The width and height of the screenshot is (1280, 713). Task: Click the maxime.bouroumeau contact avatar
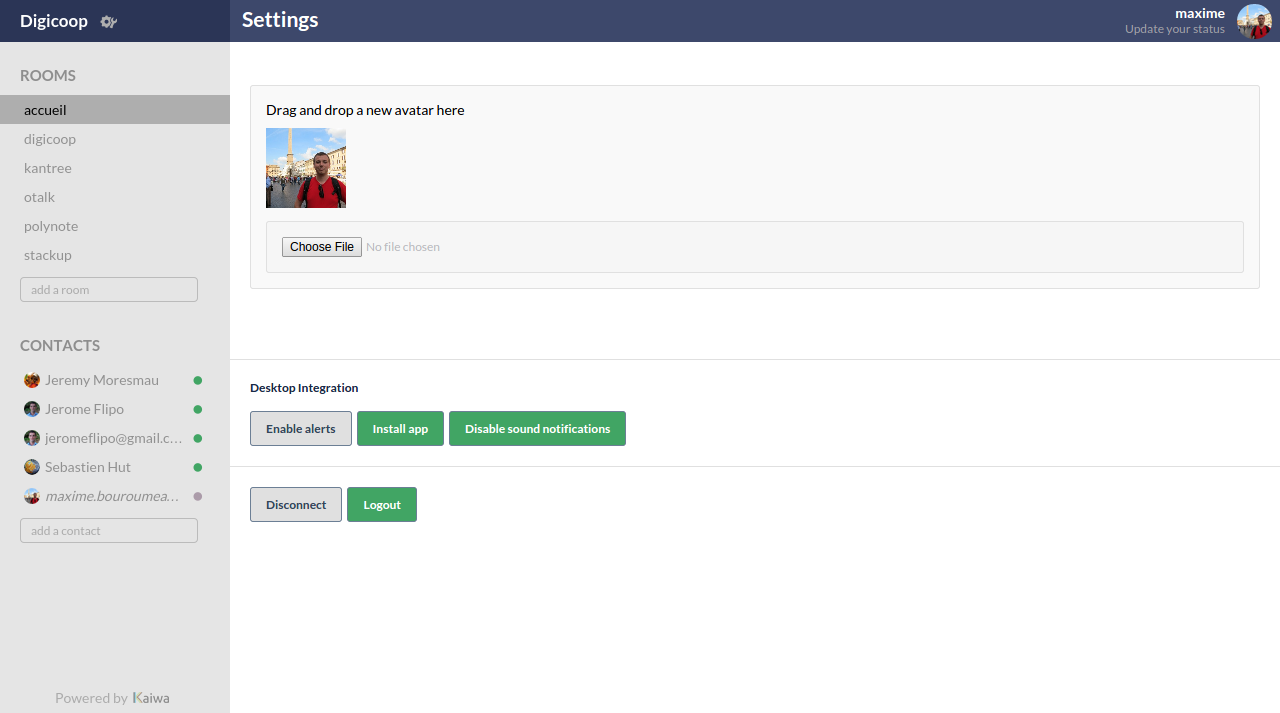click(32, 496)
